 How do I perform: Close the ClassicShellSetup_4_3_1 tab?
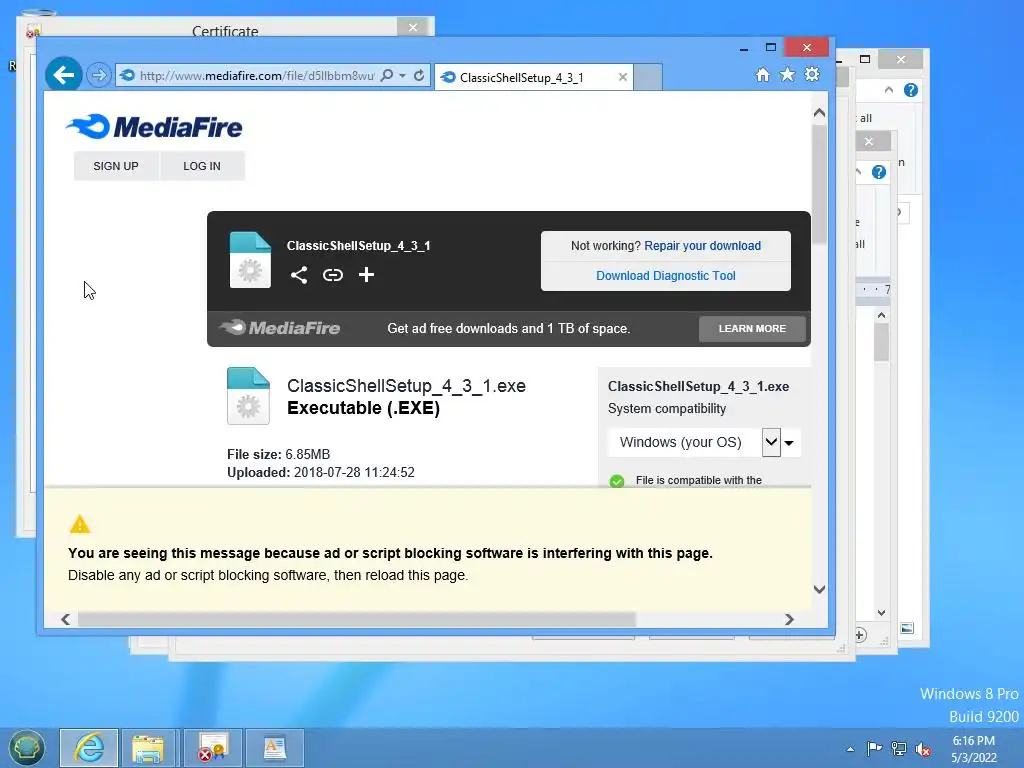622,77
